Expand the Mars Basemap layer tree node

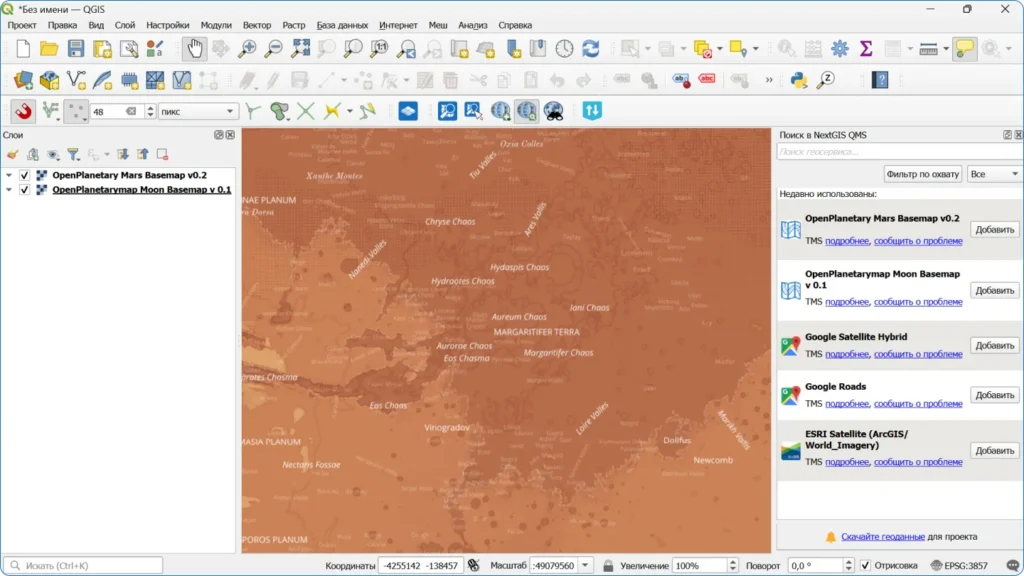[9, 175]
